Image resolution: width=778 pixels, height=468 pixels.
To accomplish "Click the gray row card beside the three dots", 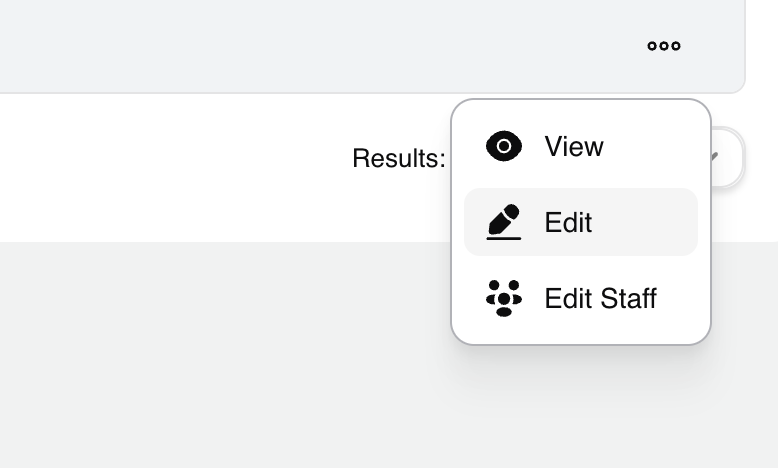I will [300, 46].
